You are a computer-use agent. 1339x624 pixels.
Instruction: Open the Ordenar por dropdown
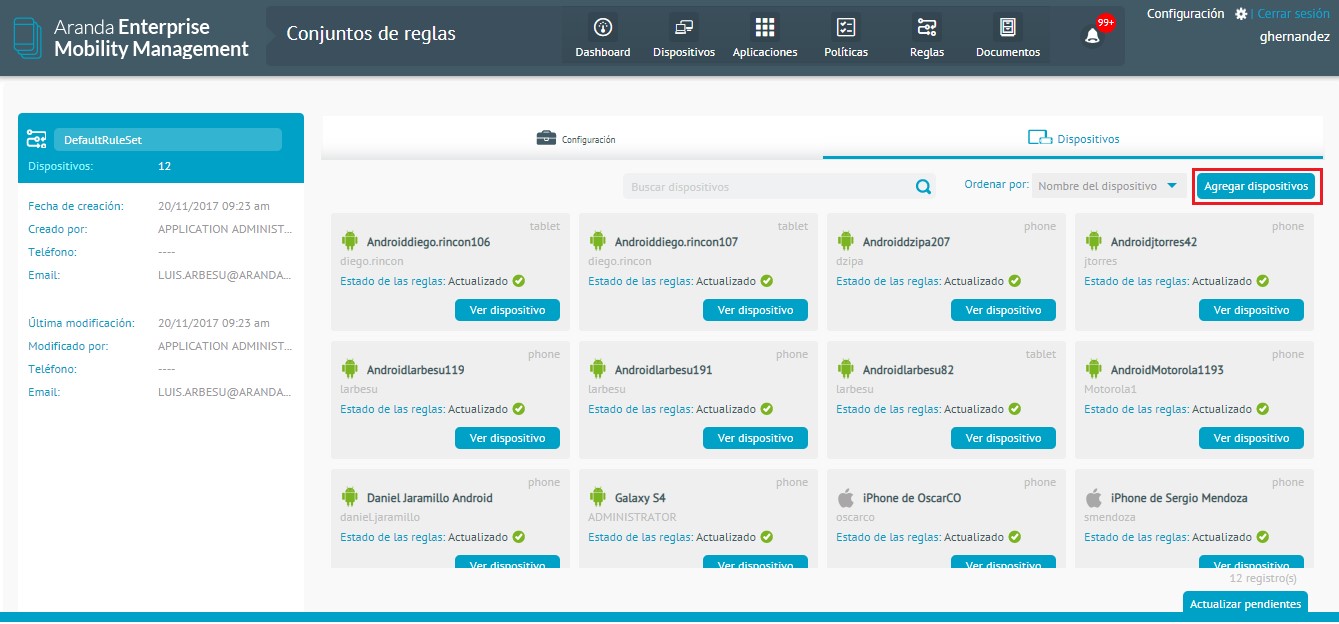(1110, 186)
